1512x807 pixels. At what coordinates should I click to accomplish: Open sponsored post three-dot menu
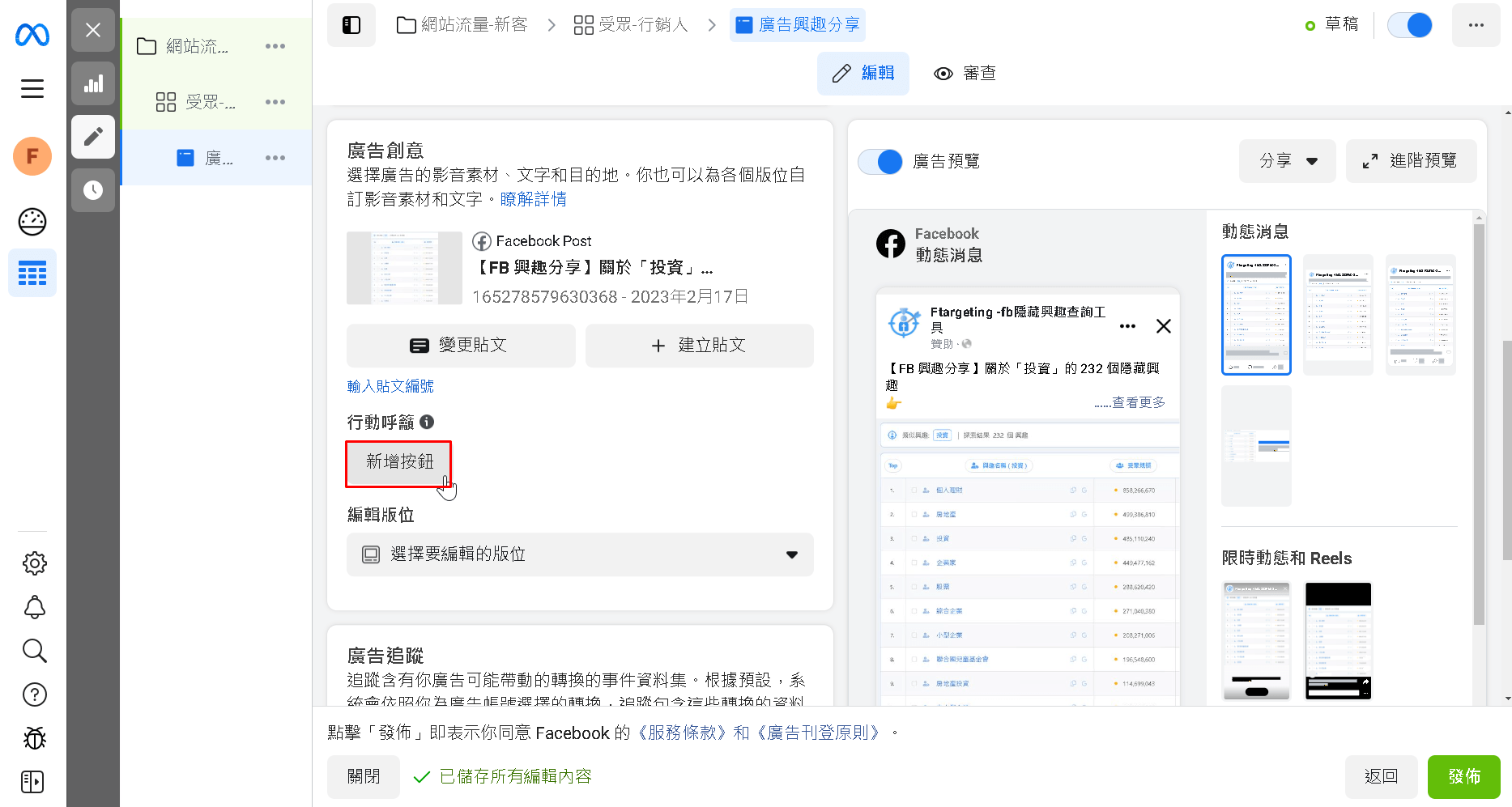1127,326
